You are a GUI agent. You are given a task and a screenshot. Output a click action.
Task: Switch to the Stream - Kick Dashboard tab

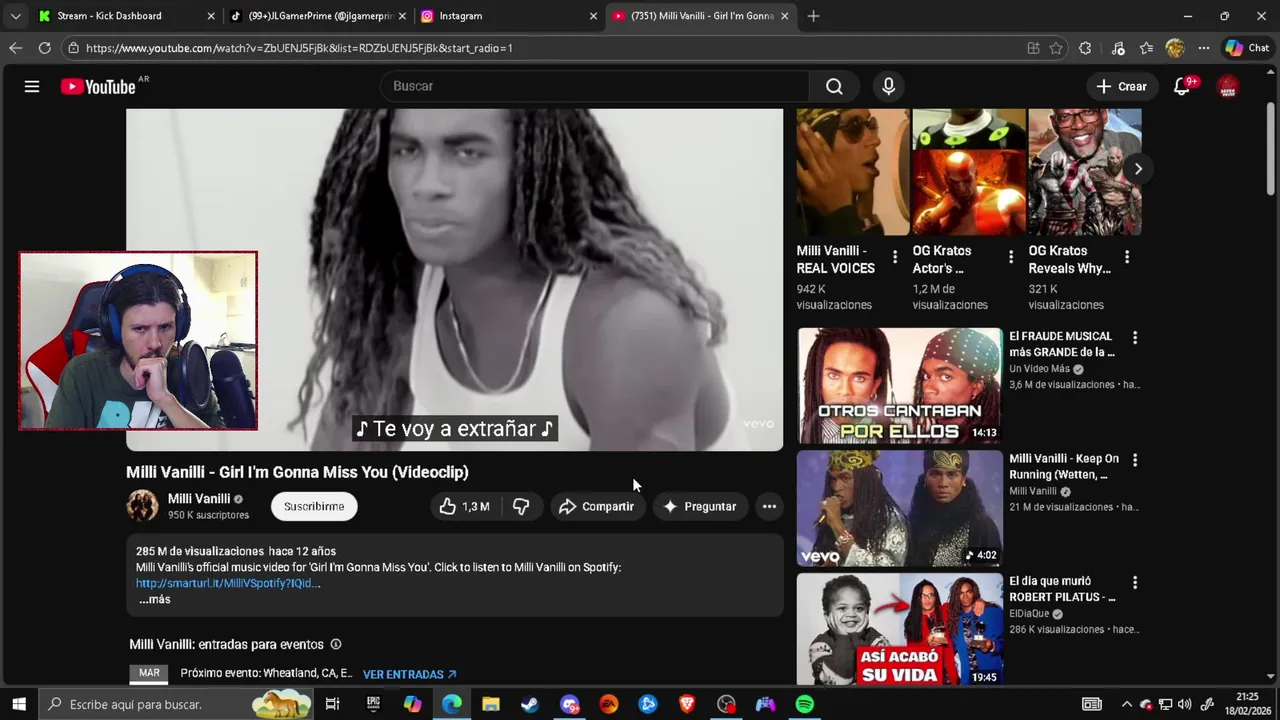[x=125, y=16]
